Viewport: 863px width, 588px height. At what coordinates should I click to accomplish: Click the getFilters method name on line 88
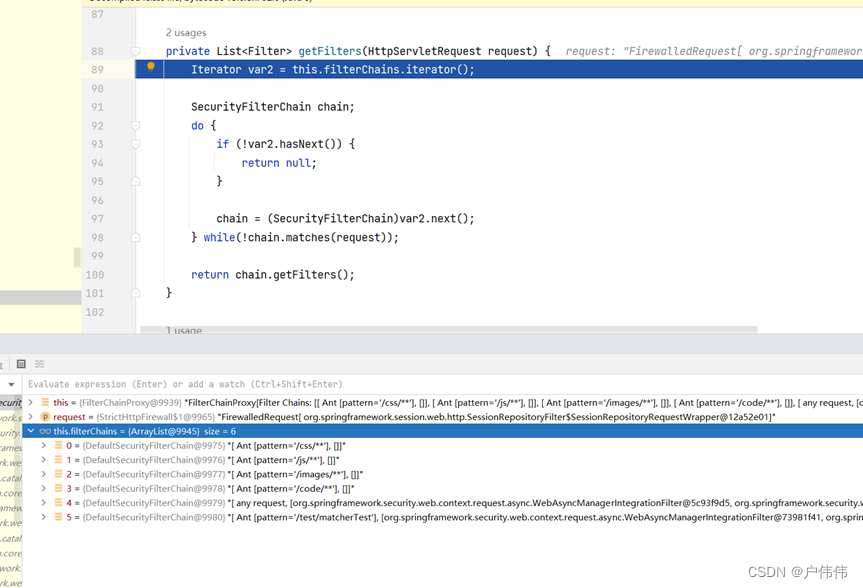coord(330,51)
